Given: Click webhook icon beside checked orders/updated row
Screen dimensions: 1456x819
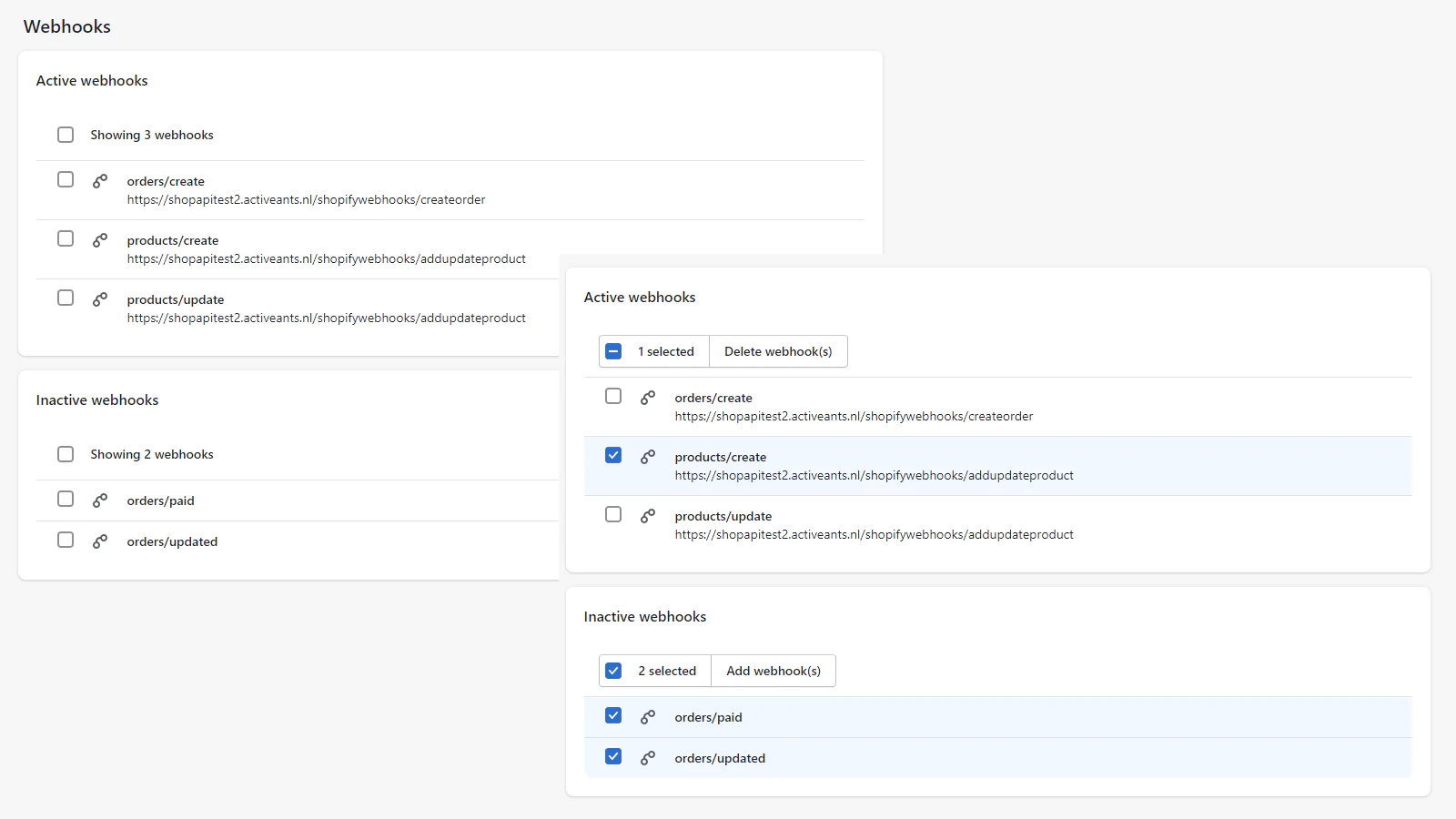Looking at the screenshot, I should point(648,758).
